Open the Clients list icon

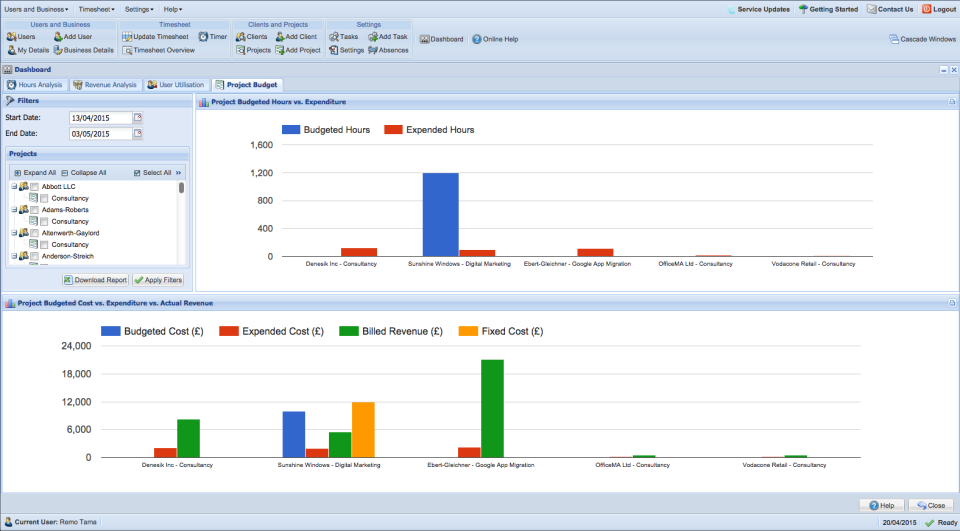(252, 37)
